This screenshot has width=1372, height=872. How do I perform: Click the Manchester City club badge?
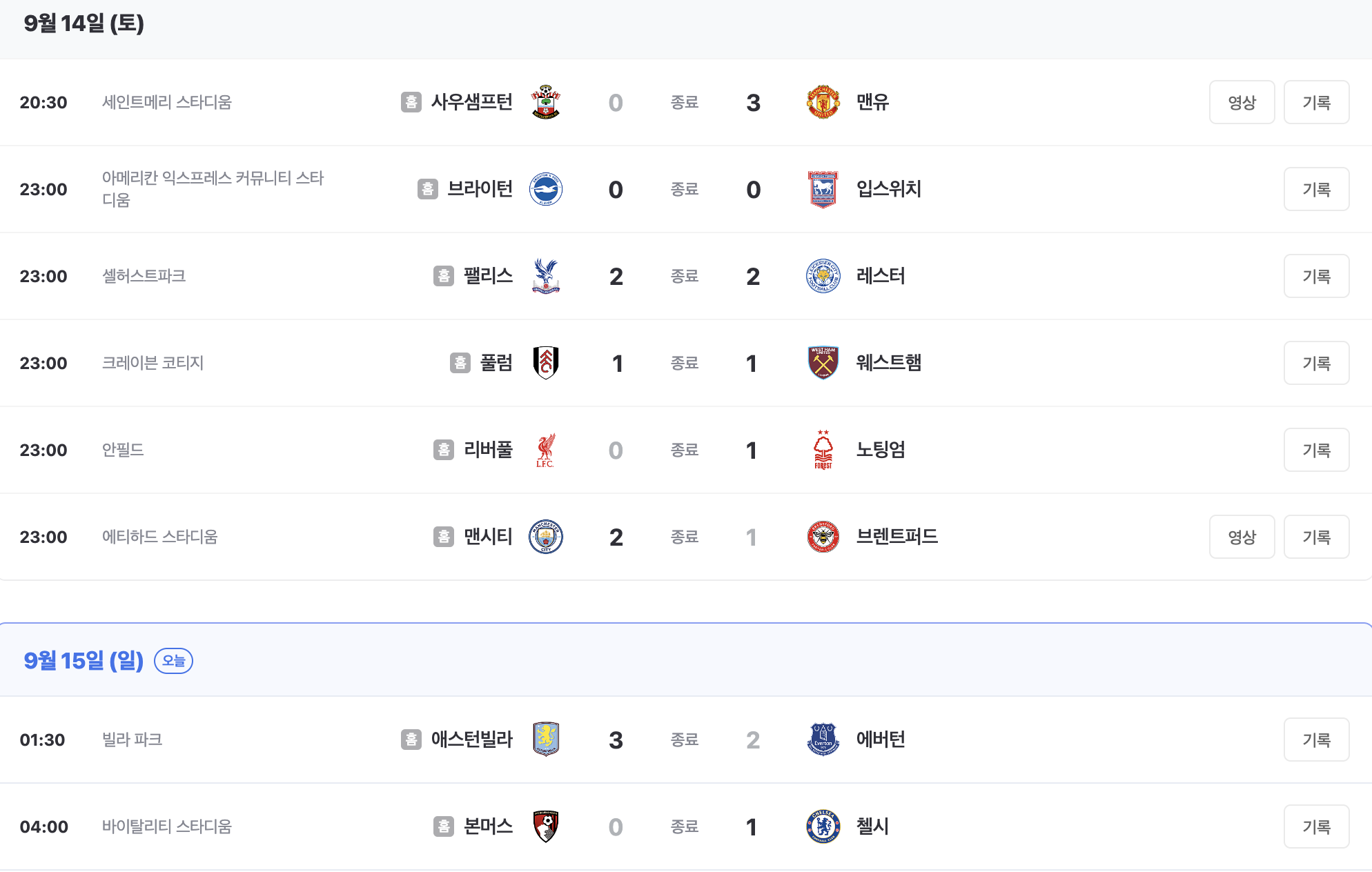coord(546,537)
